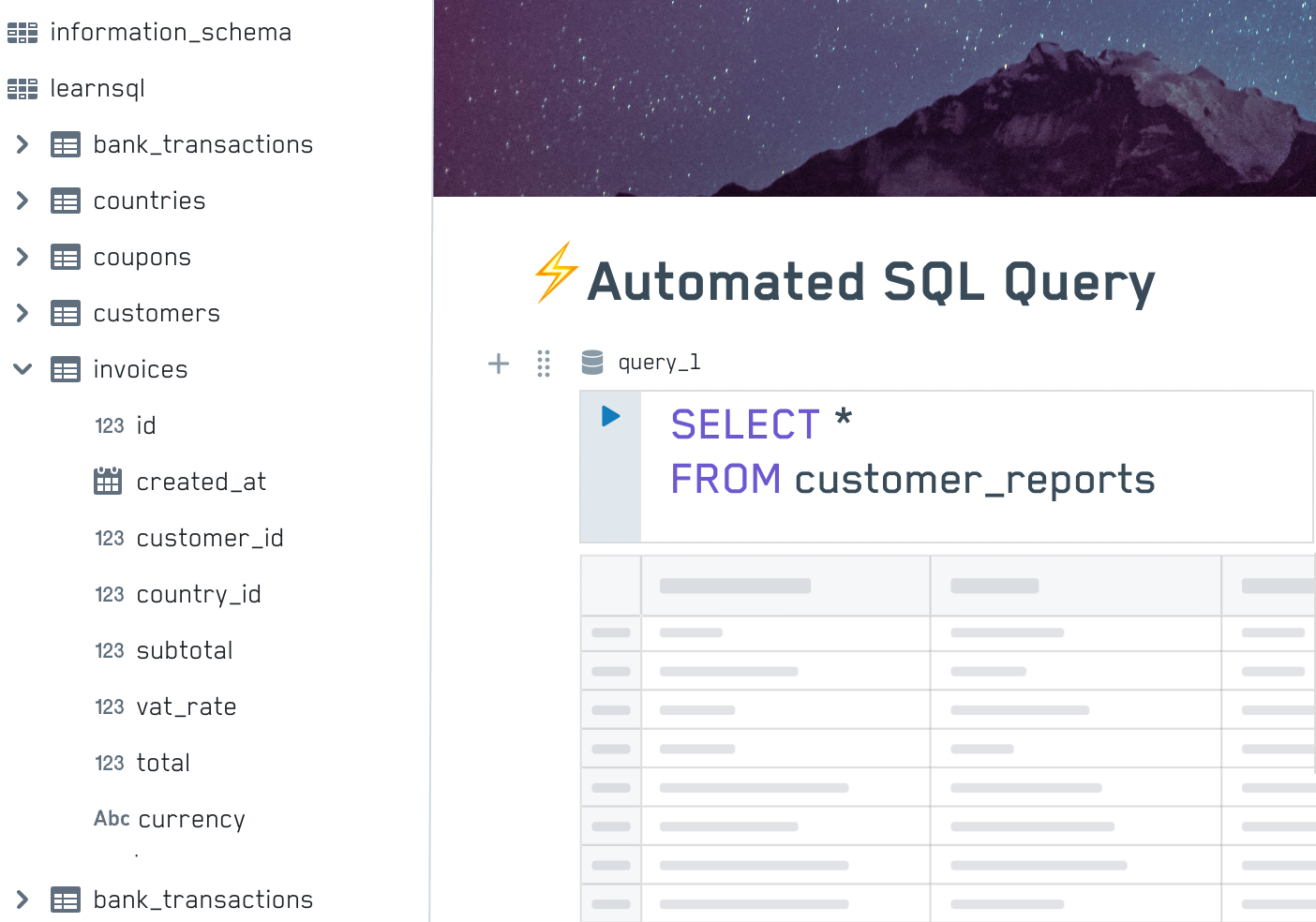Expand the coupons table
1316x922 pixels.
(22, 257)
